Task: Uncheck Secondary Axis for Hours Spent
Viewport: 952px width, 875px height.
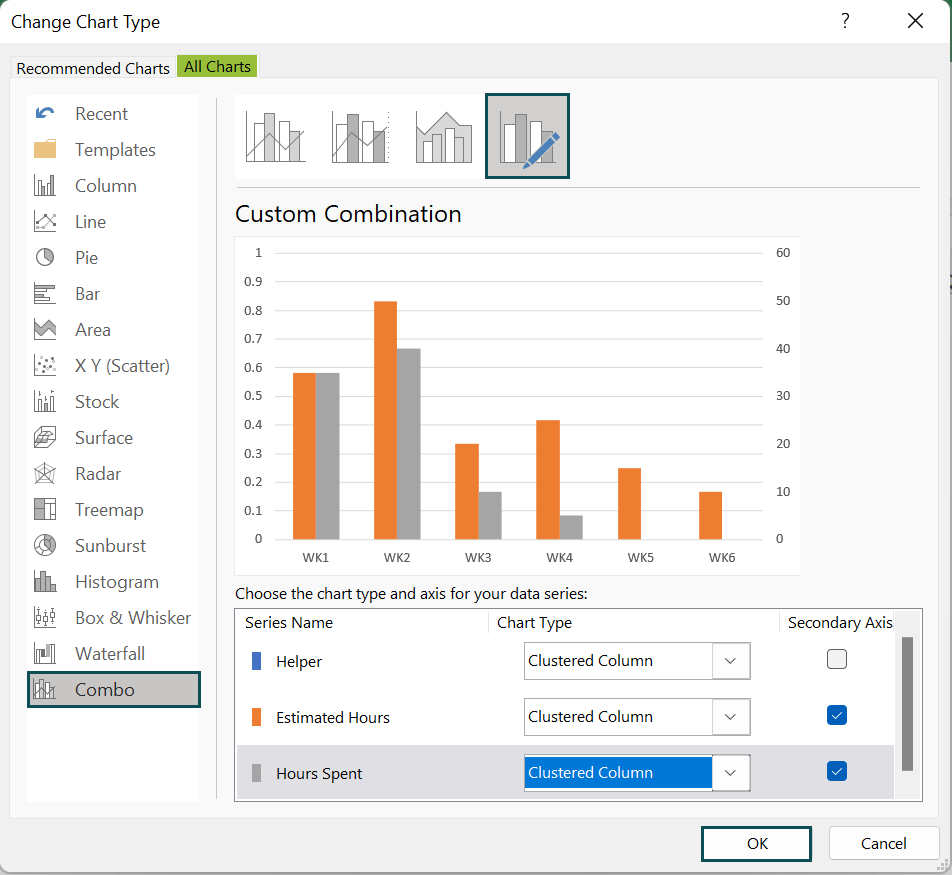Action: [837, 771]
